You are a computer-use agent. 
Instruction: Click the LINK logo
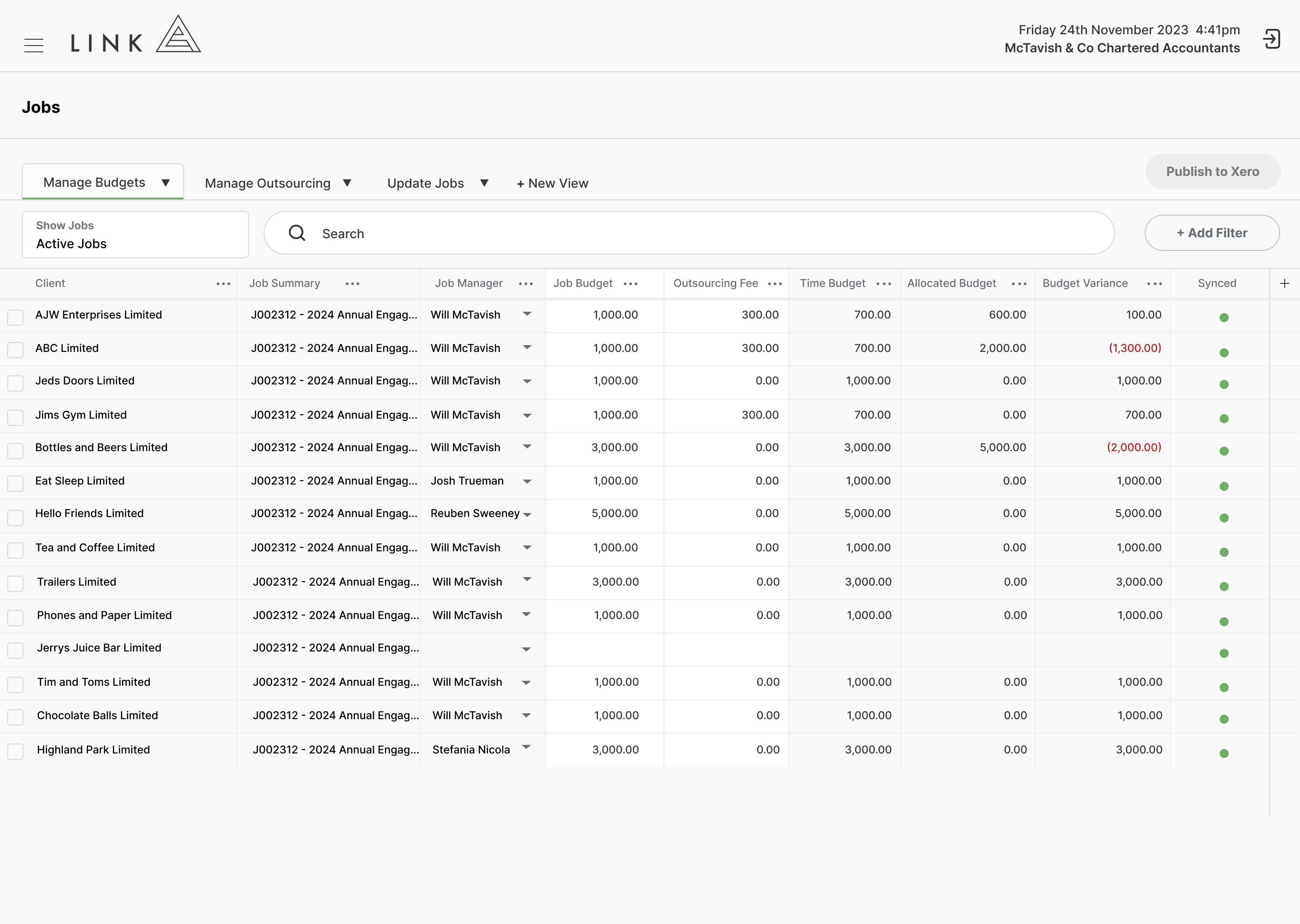[x=135, y=35]
